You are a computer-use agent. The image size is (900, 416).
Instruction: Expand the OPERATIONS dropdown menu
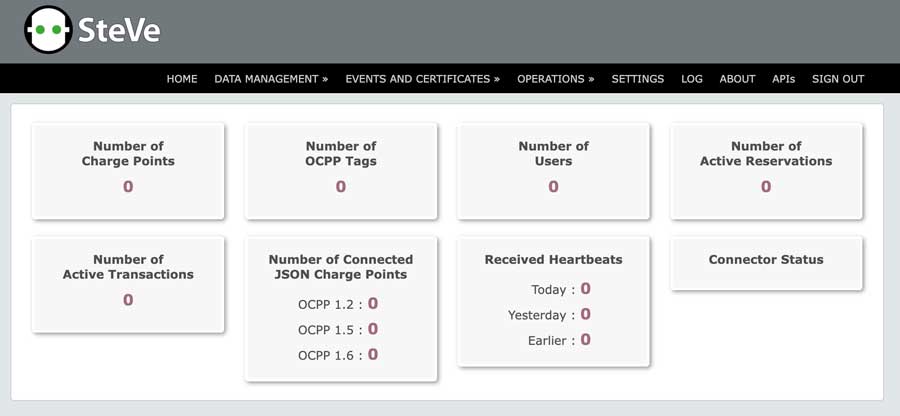[555, 79]
